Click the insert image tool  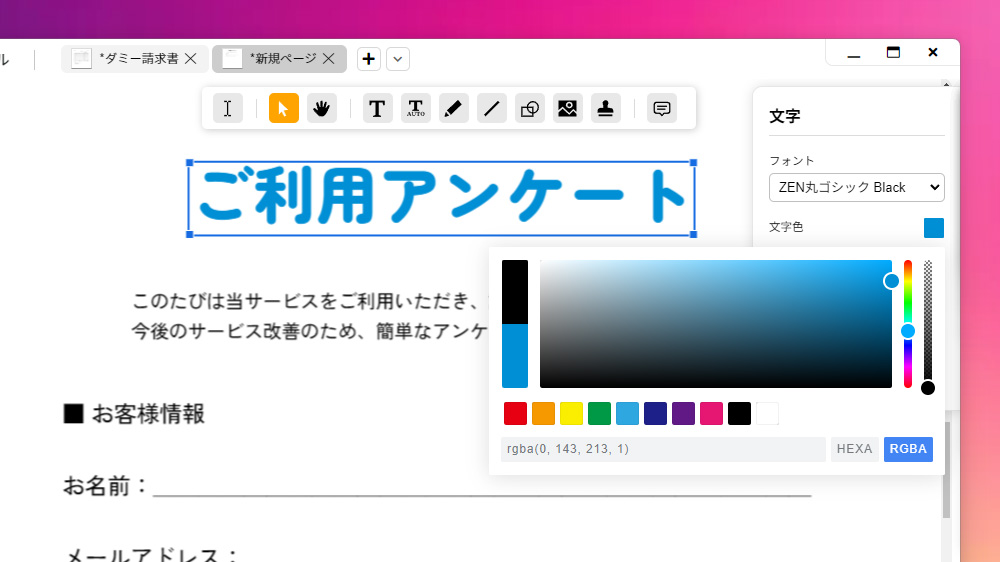[568, 108]
